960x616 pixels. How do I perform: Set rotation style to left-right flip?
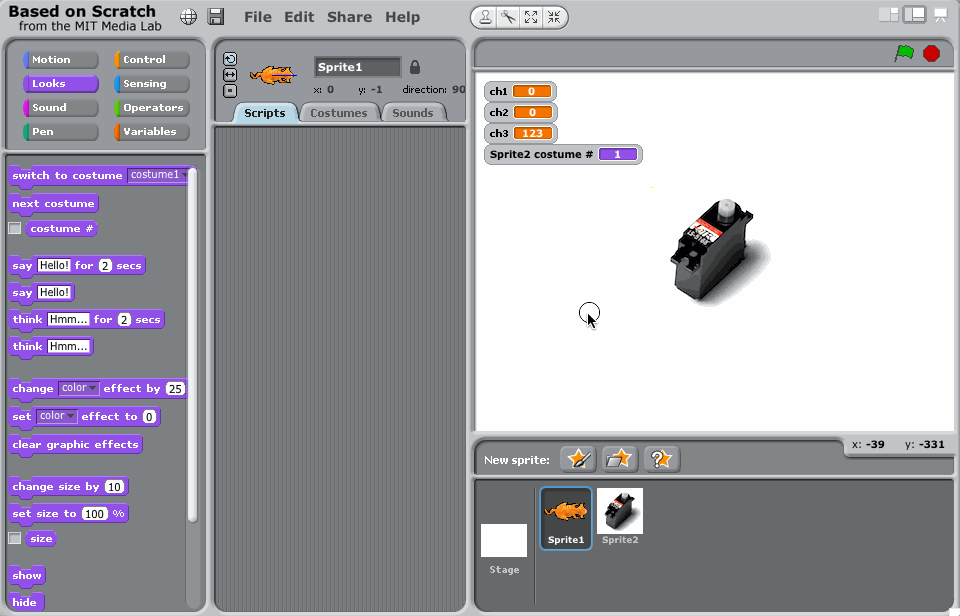[x=230, y=75]
